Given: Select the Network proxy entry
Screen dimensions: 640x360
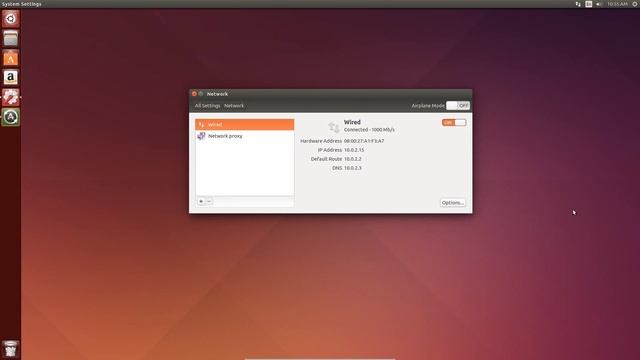Looking at the screenshot, I should [244, 136].
